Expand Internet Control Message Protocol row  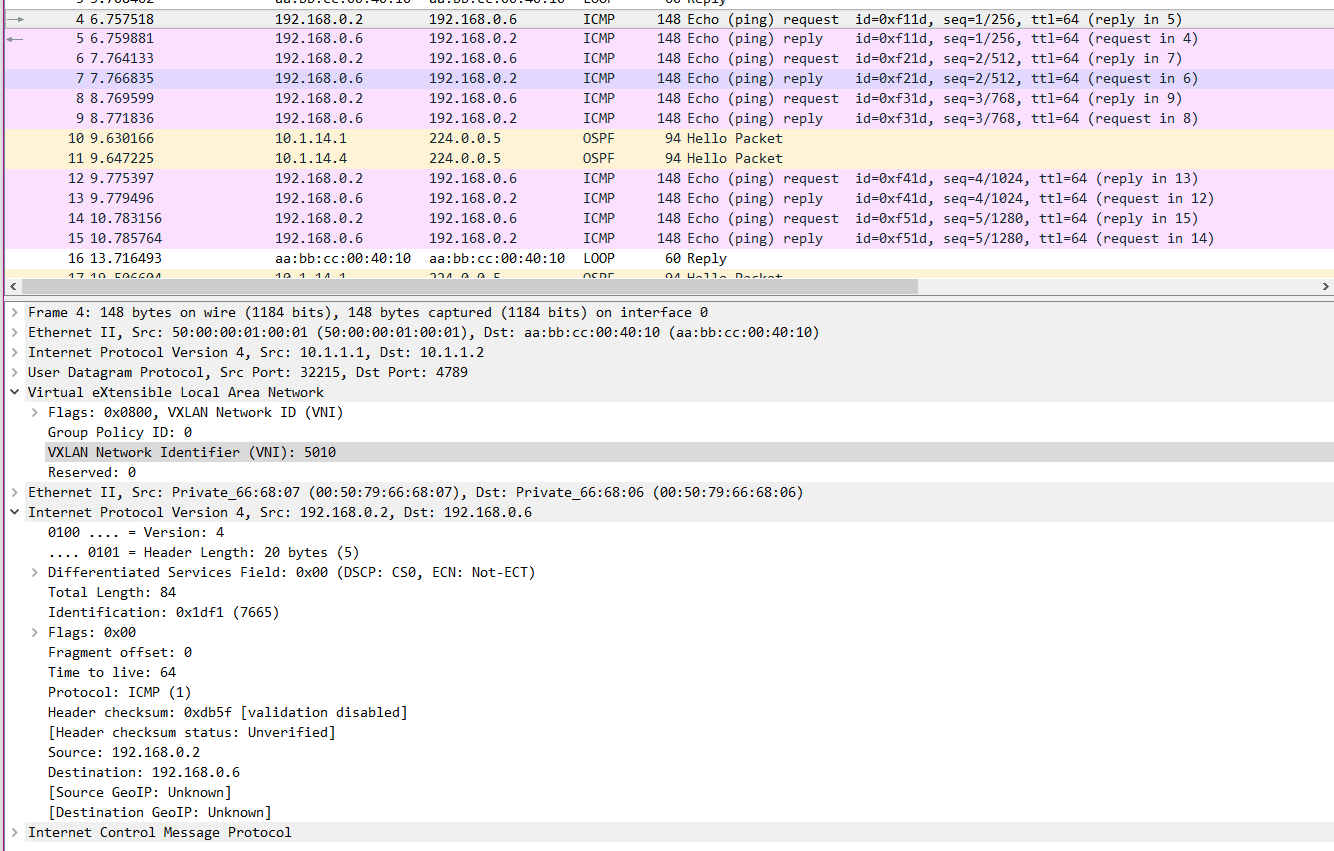click(x=14, y=832)
